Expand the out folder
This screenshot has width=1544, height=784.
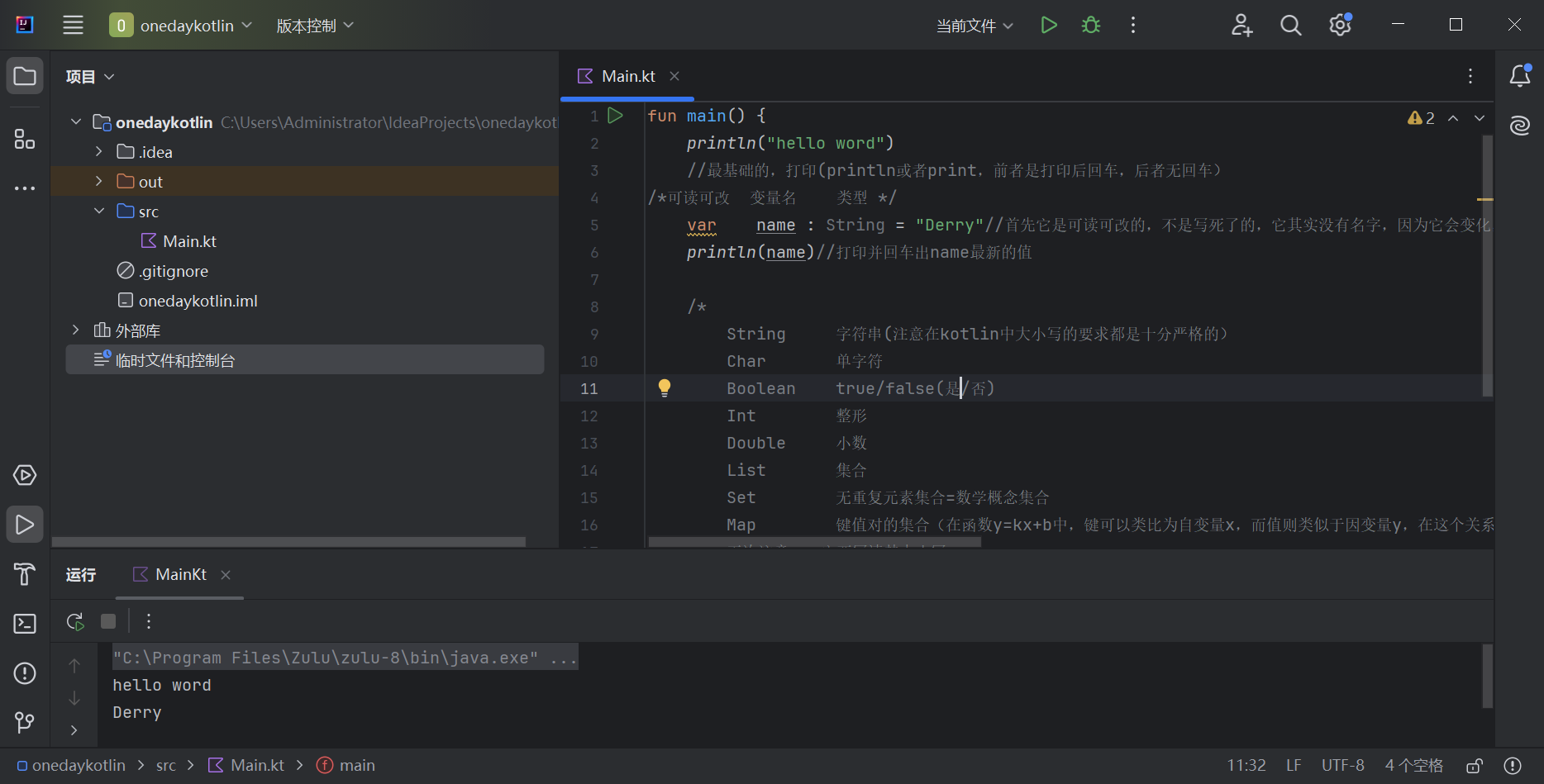(99, 182)
